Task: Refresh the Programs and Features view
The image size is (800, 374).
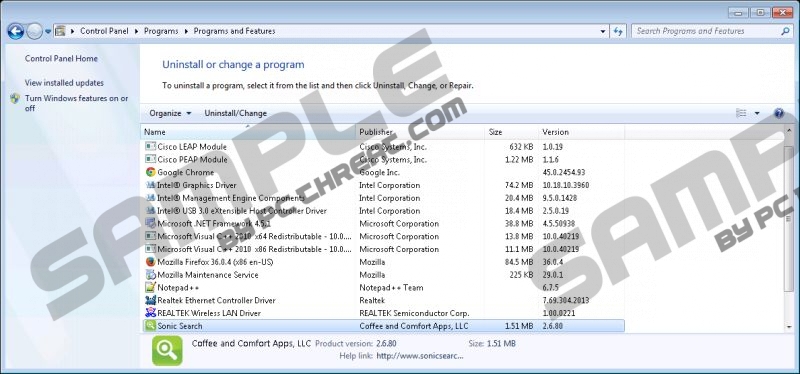Action: 618,31
